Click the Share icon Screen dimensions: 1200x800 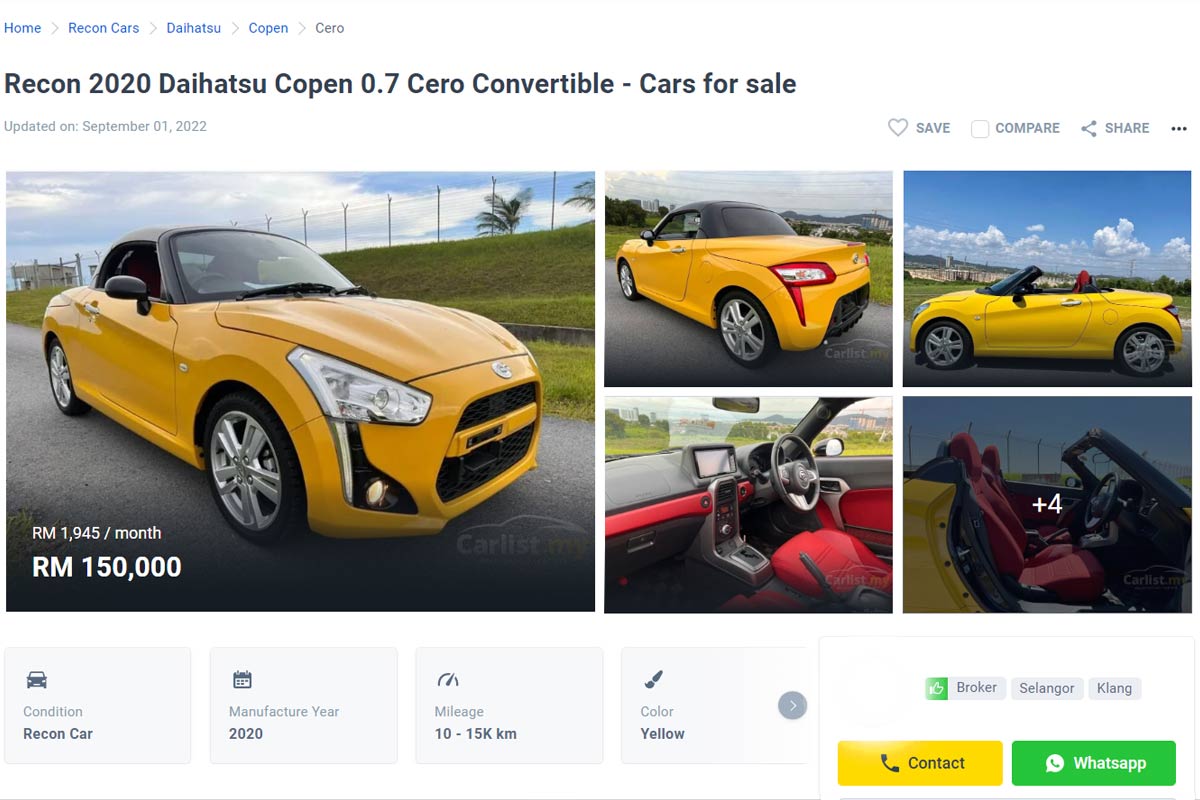point(1089,128)
